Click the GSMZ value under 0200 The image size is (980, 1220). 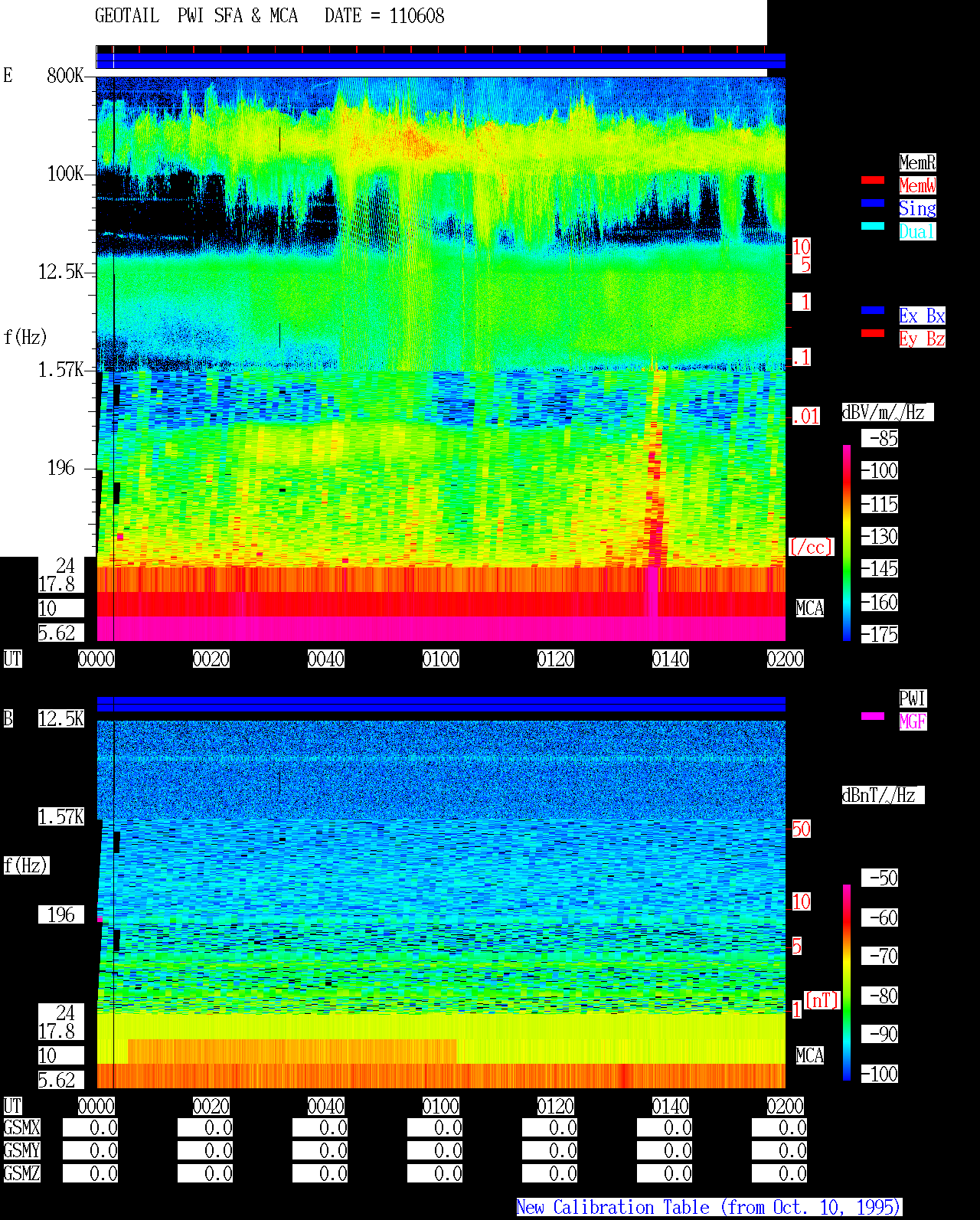[x=779, y=1173]
